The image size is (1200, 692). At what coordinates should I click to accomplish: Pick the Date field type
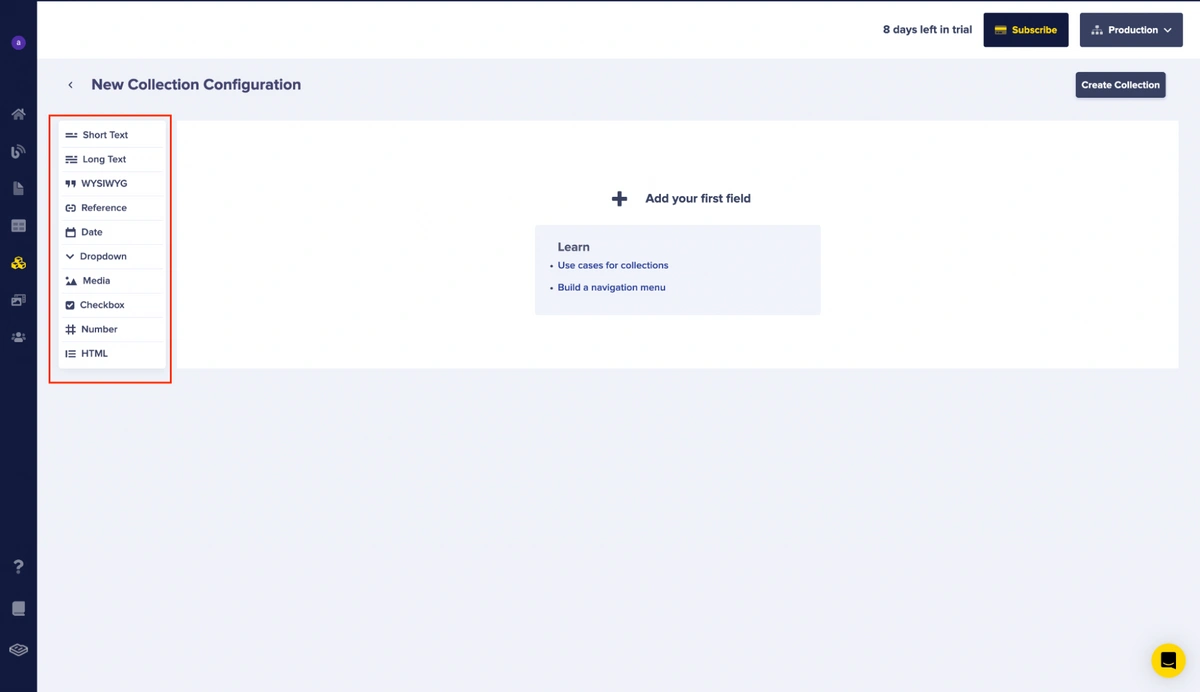[x=92, y=232]
